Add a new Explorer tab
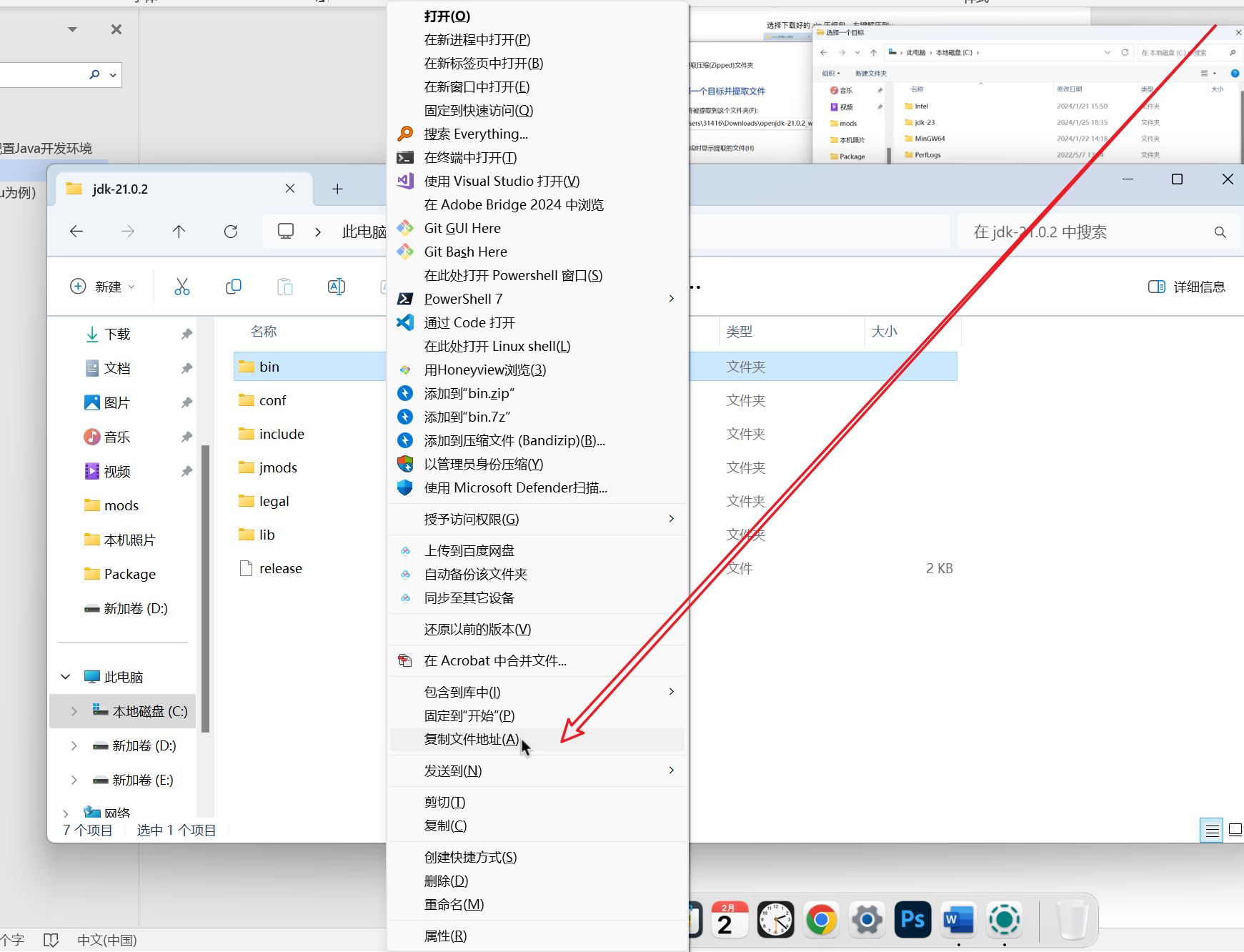This screenshot has width=1244, height=952. (x=337, y=189)
